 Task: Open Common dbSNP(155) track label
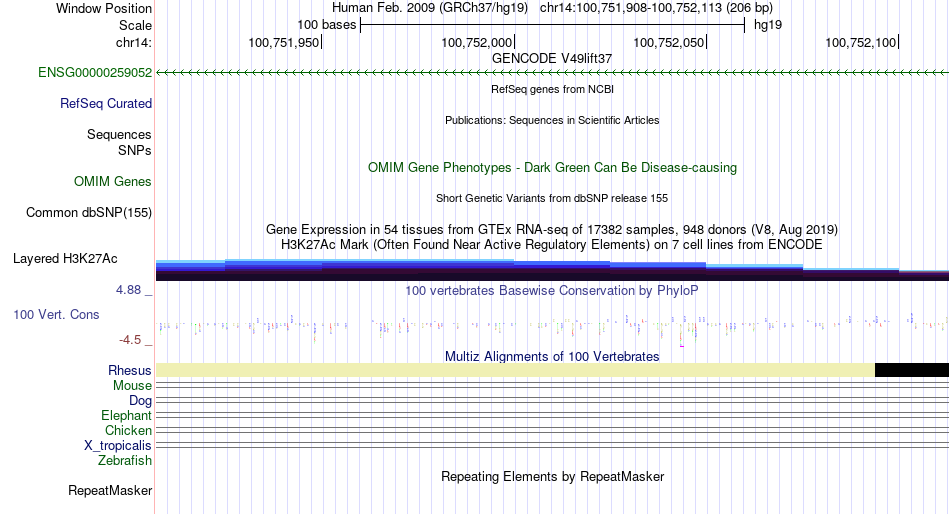(x=89, y=213)
